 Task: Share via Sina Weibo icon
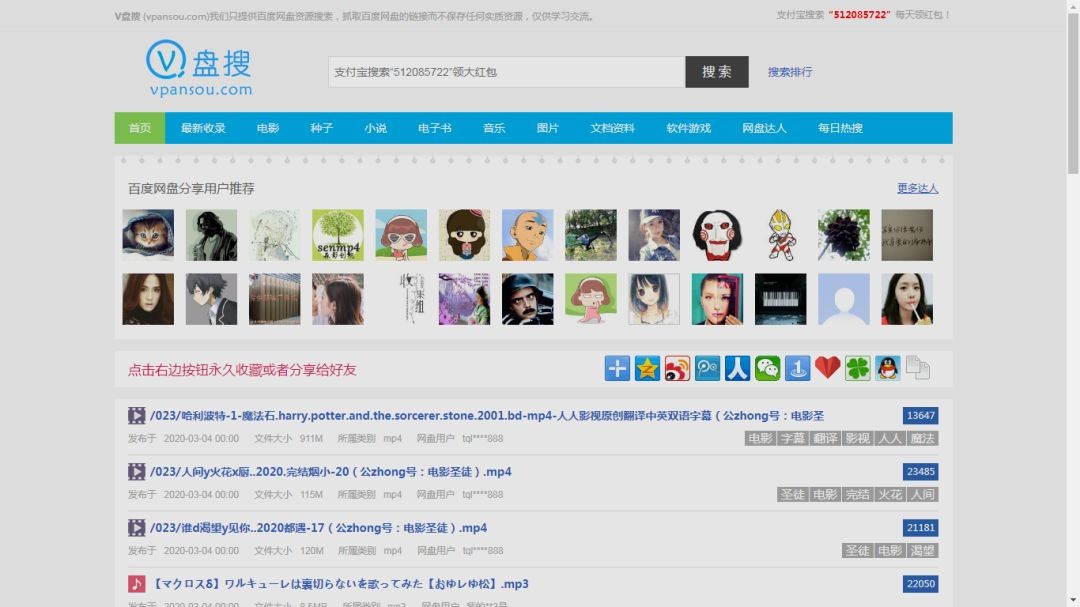(x=677, y=368)
